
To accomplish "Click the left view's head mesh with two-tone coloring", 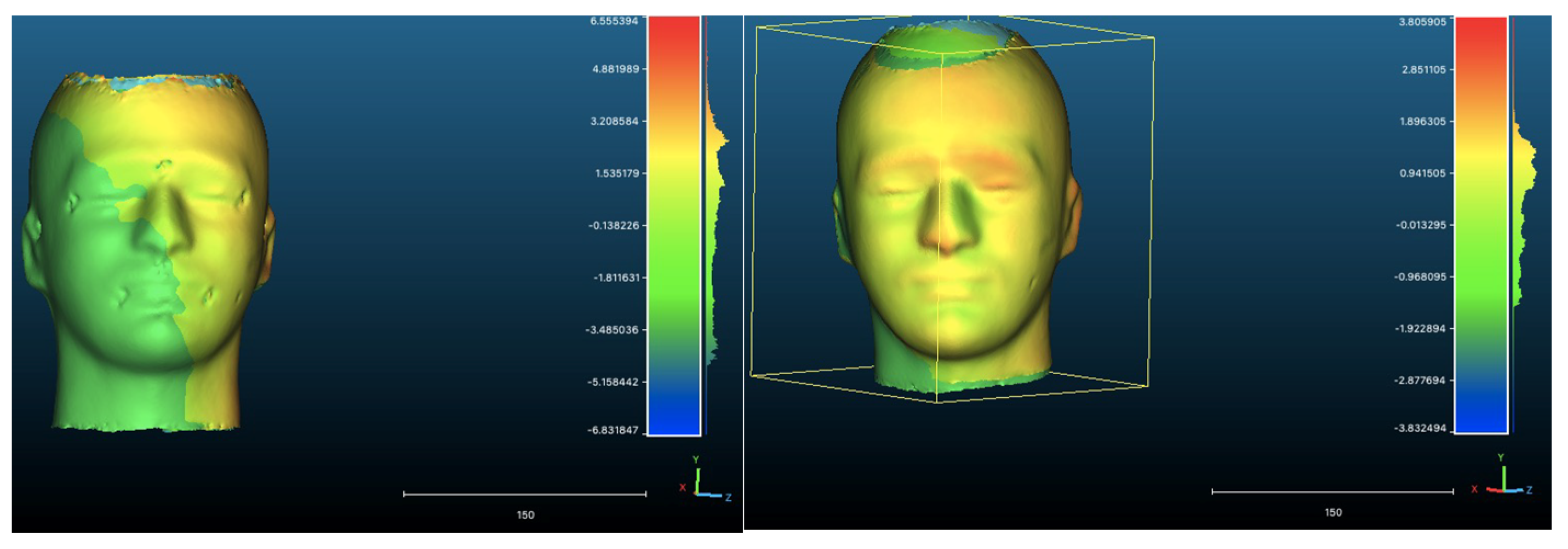I will [x=148, y=253].
